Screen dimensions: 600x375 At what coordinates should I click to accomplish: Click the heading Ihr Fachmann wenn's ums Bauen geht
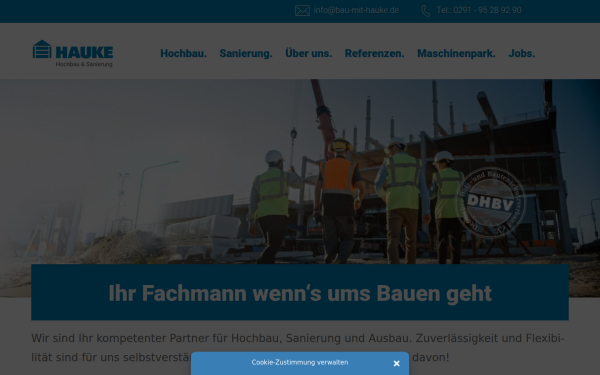point(300,293)
